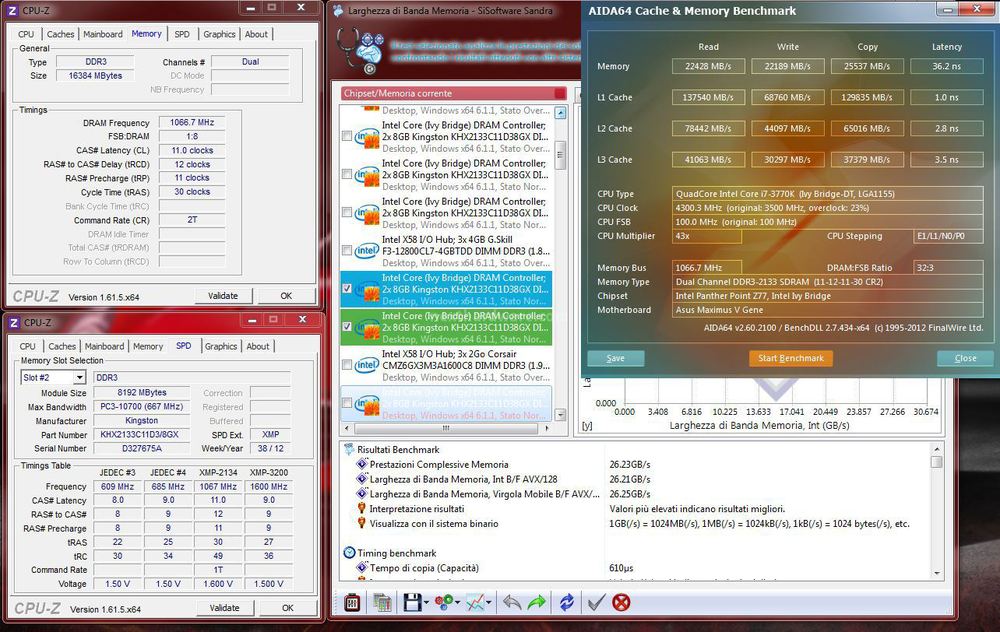The height and width of the screenshot is (632, 1000).
Task: Click the diamond icon beside Tempo di copia
Action: (362, 567)
